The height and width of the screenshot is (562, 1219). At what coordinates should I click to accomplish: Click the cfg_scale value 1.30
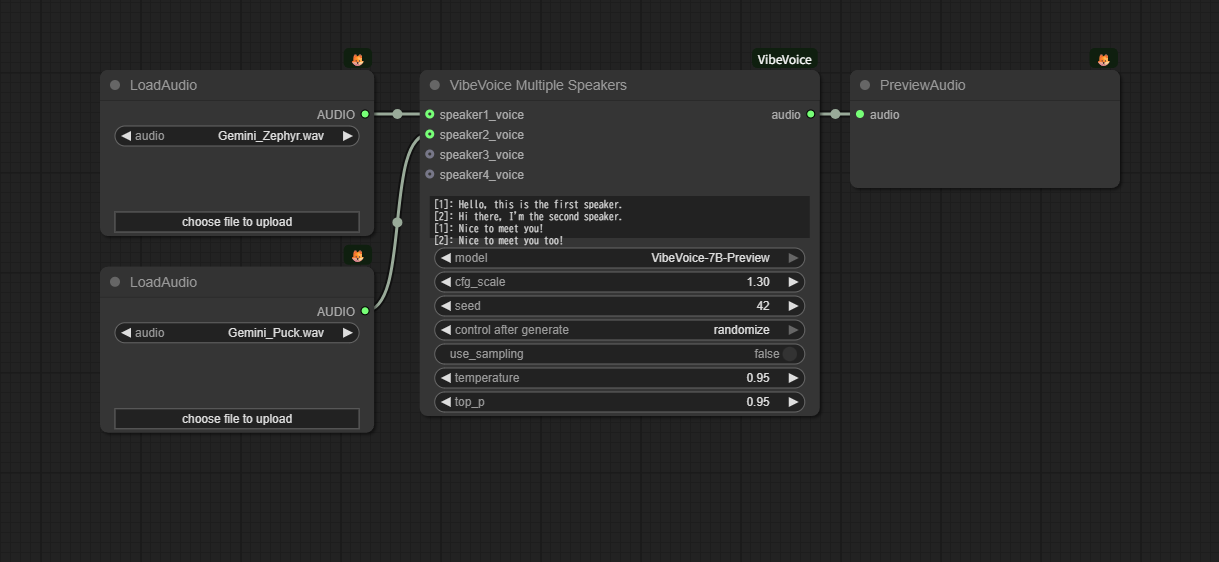[758, 282]
